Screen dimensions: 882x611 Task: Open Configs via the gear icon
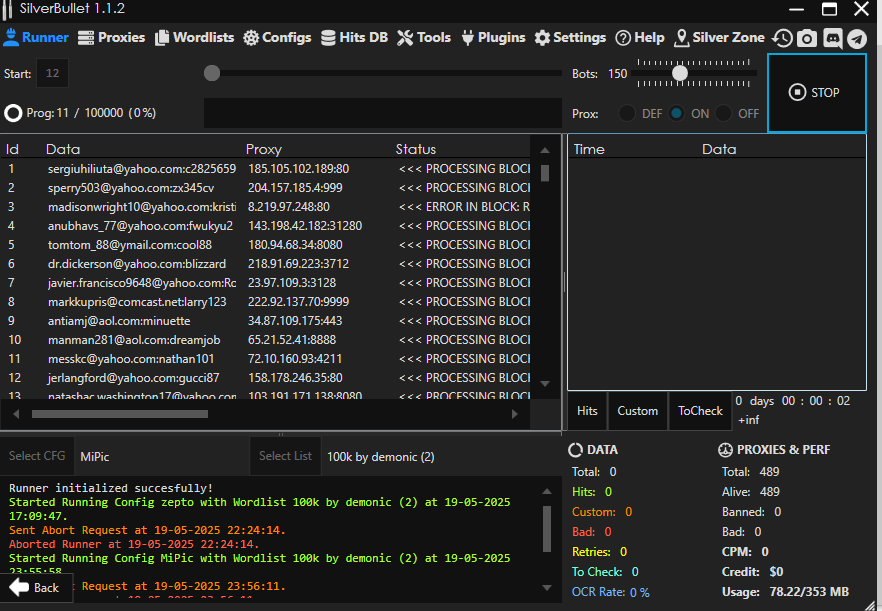pos(251,38)
